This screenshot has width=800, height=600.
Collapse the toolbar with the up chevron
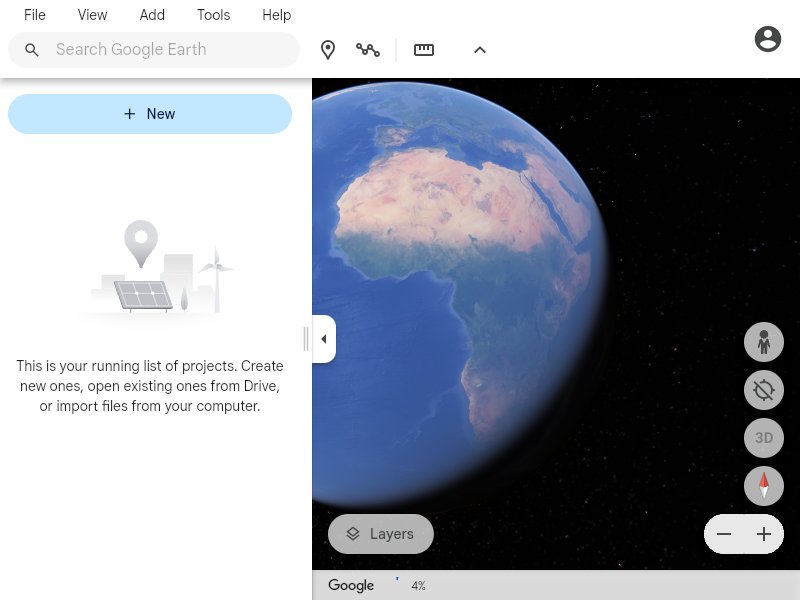pyautogui.click(x=480, y=50)
